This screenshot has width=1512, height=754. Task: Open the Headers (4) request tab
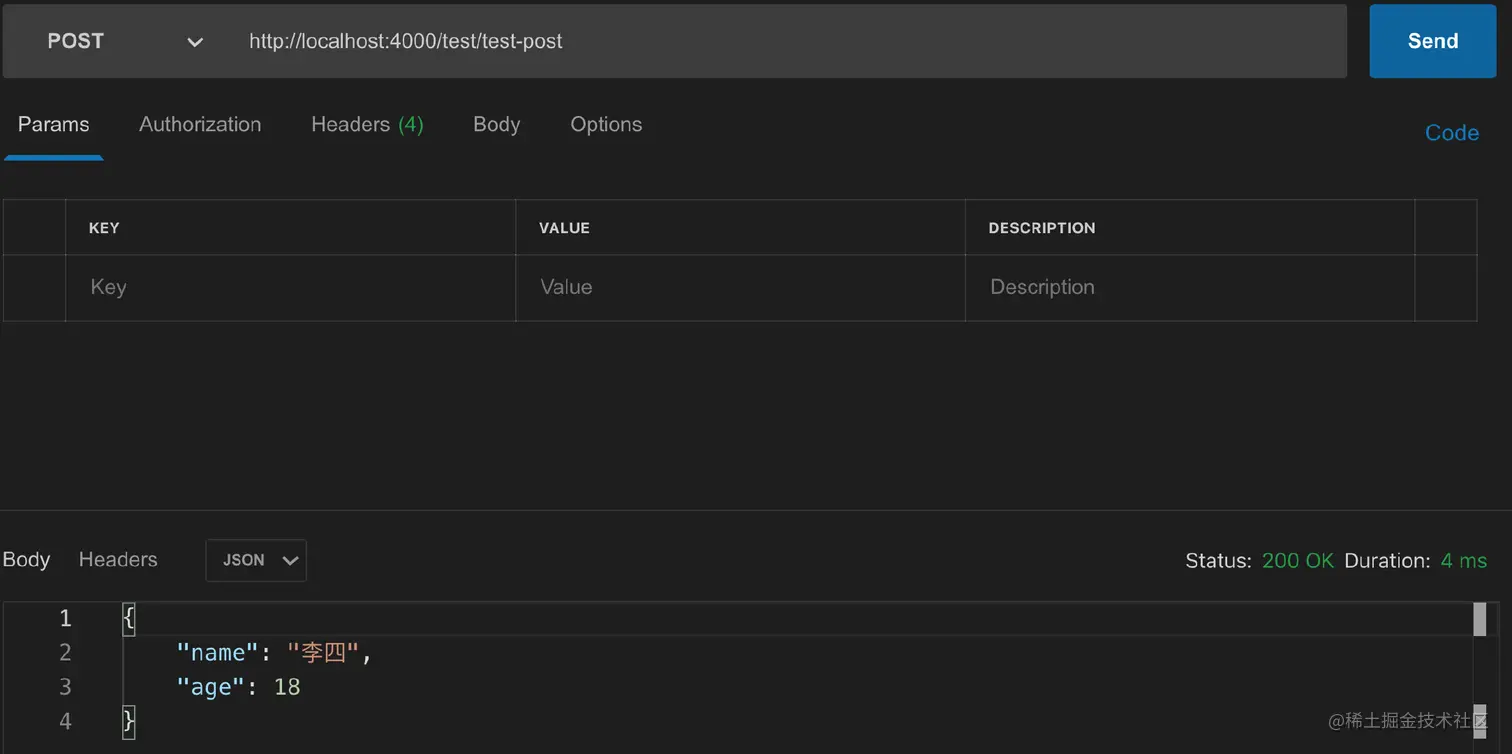[x=367, y=125]
